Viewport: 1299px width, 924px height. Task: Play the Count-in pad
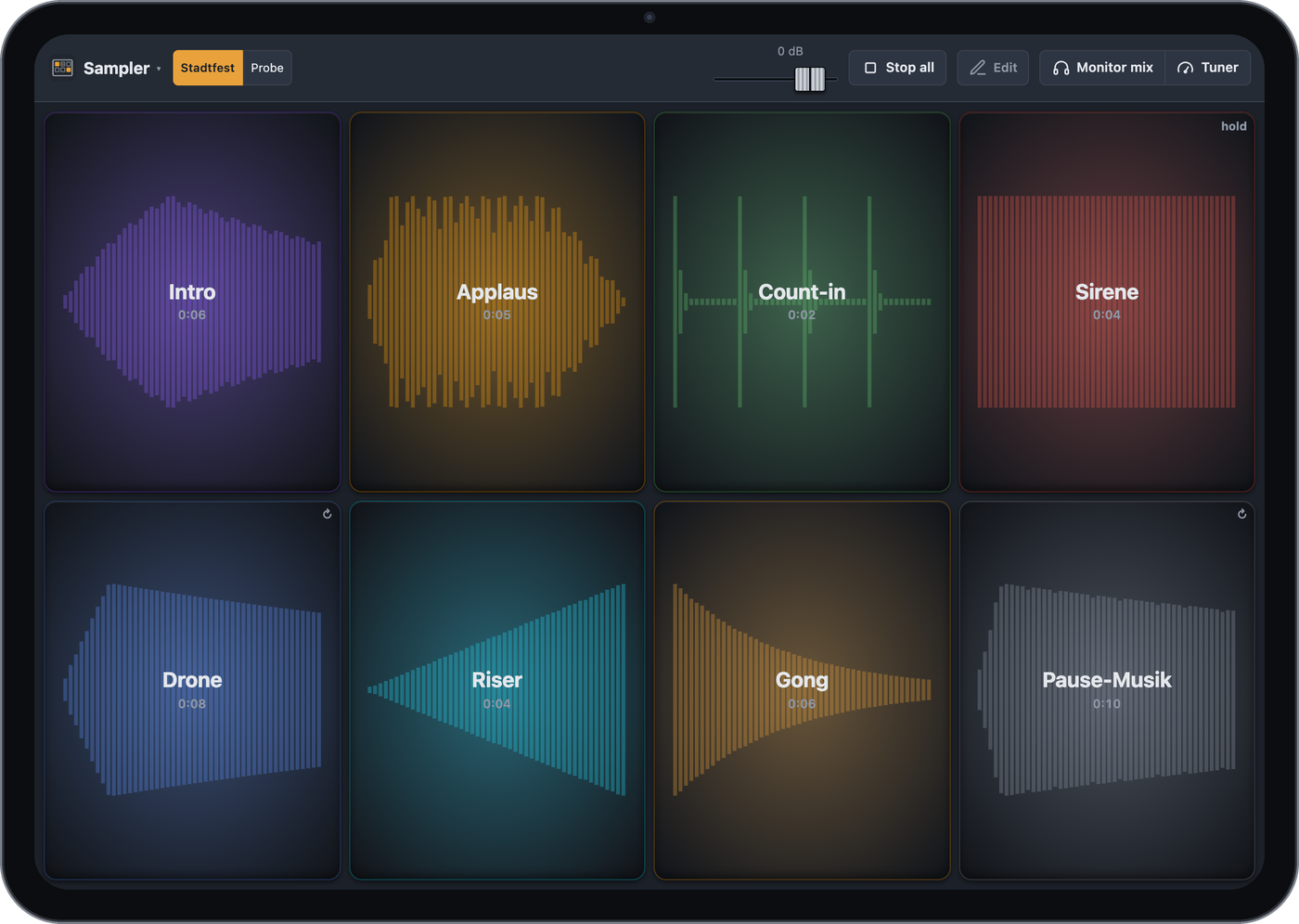802,302
